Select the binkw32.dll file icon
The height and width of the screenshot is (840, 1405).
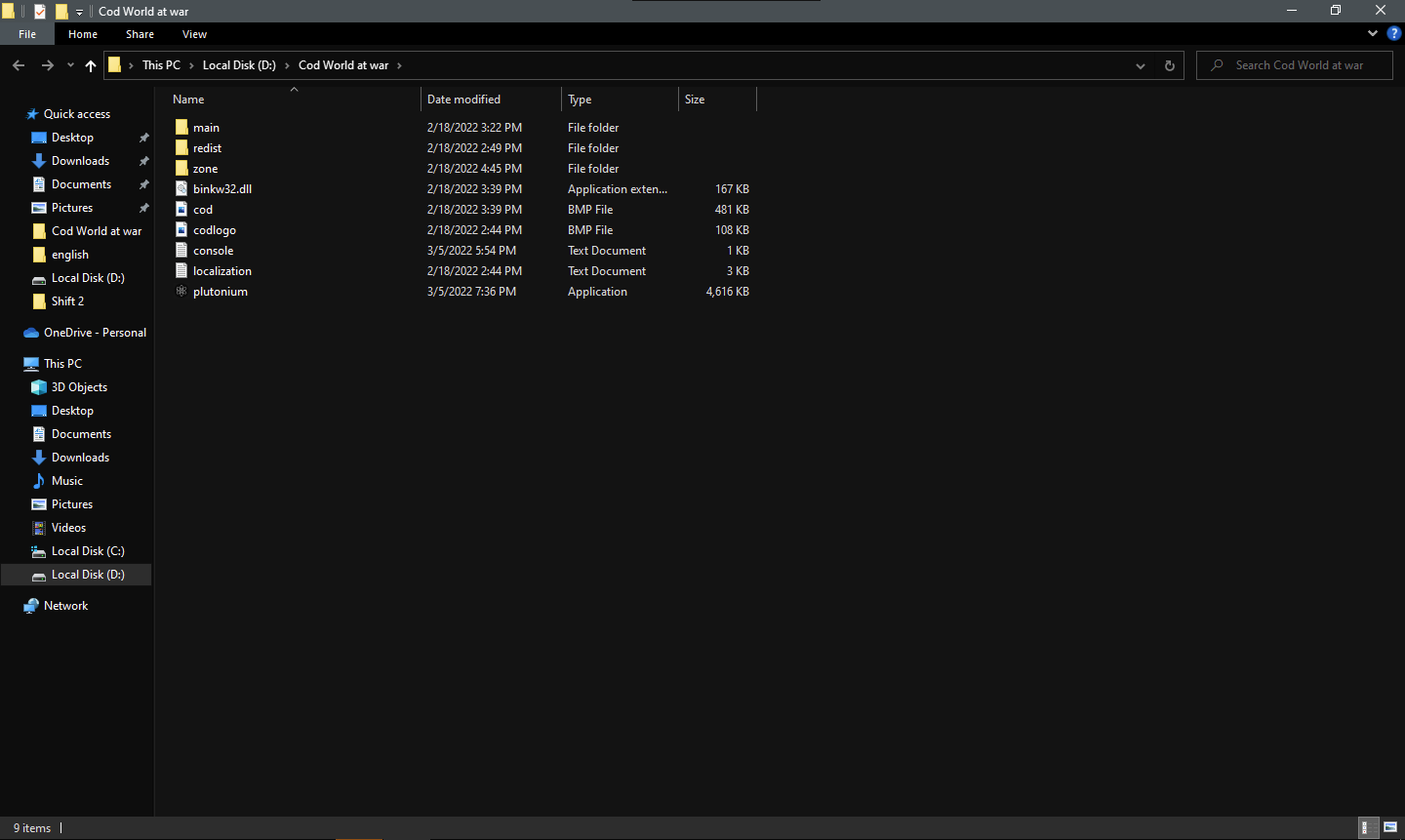[181, 189]
